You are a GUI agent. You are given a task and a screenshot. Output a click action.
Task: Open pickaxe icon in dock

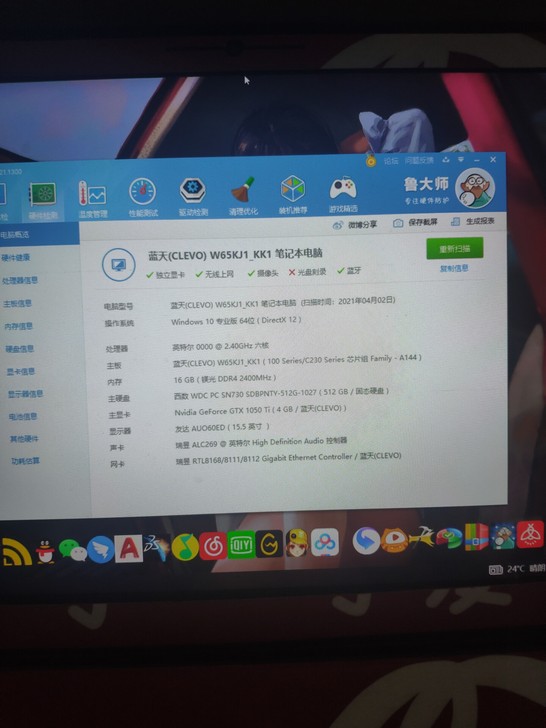(x=422, y=538)
